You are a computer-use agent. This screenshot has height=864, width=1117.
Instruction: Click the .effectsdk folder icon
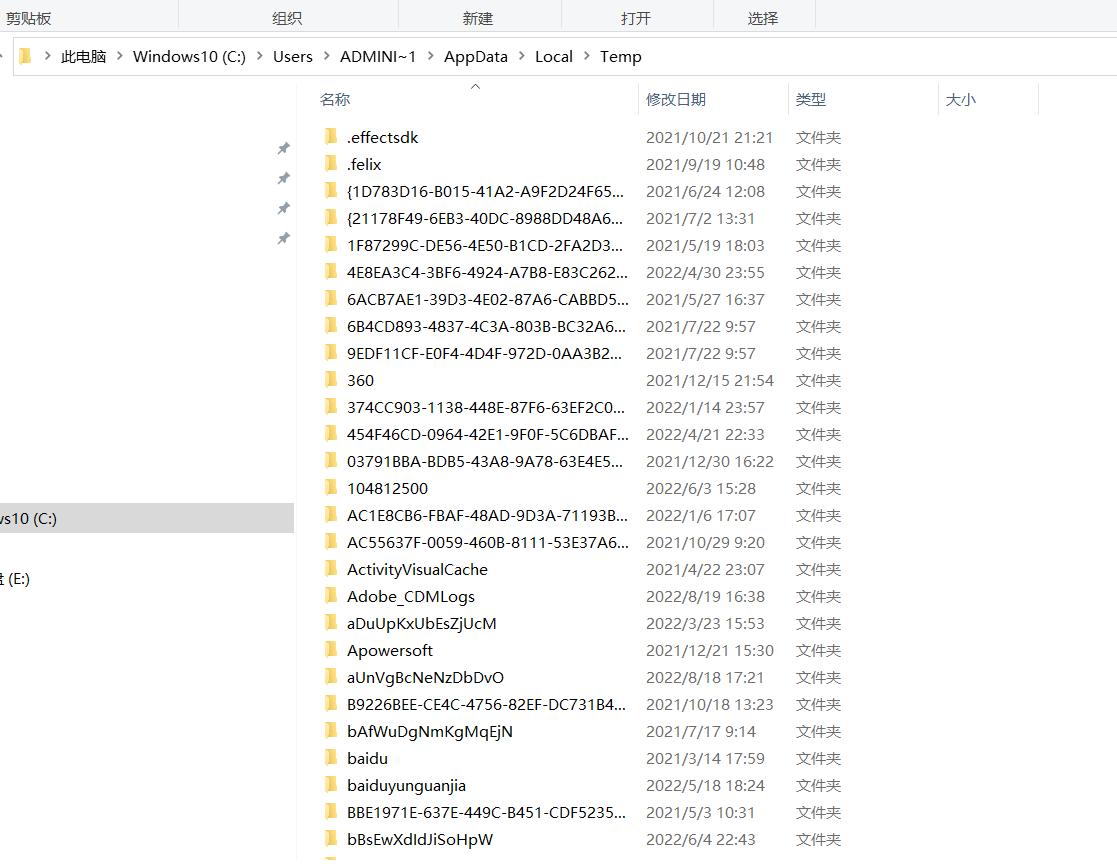(x=332, y=137)
